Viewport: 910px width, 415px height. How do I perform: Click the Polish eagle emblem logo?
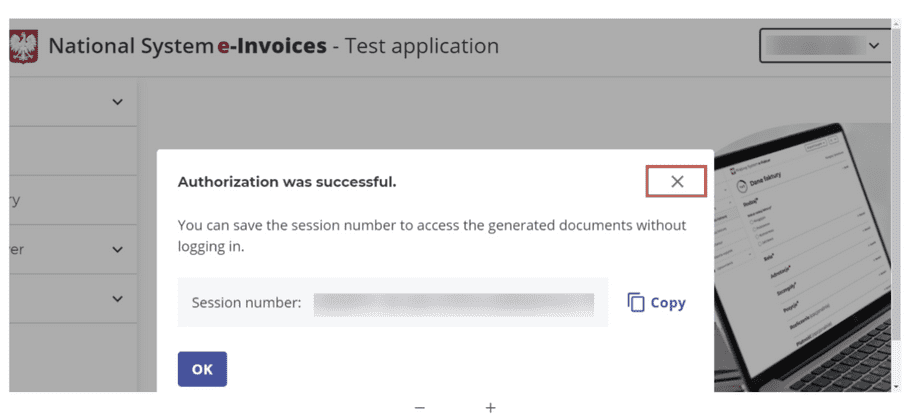pyautogui.click(x=23, y=47)
